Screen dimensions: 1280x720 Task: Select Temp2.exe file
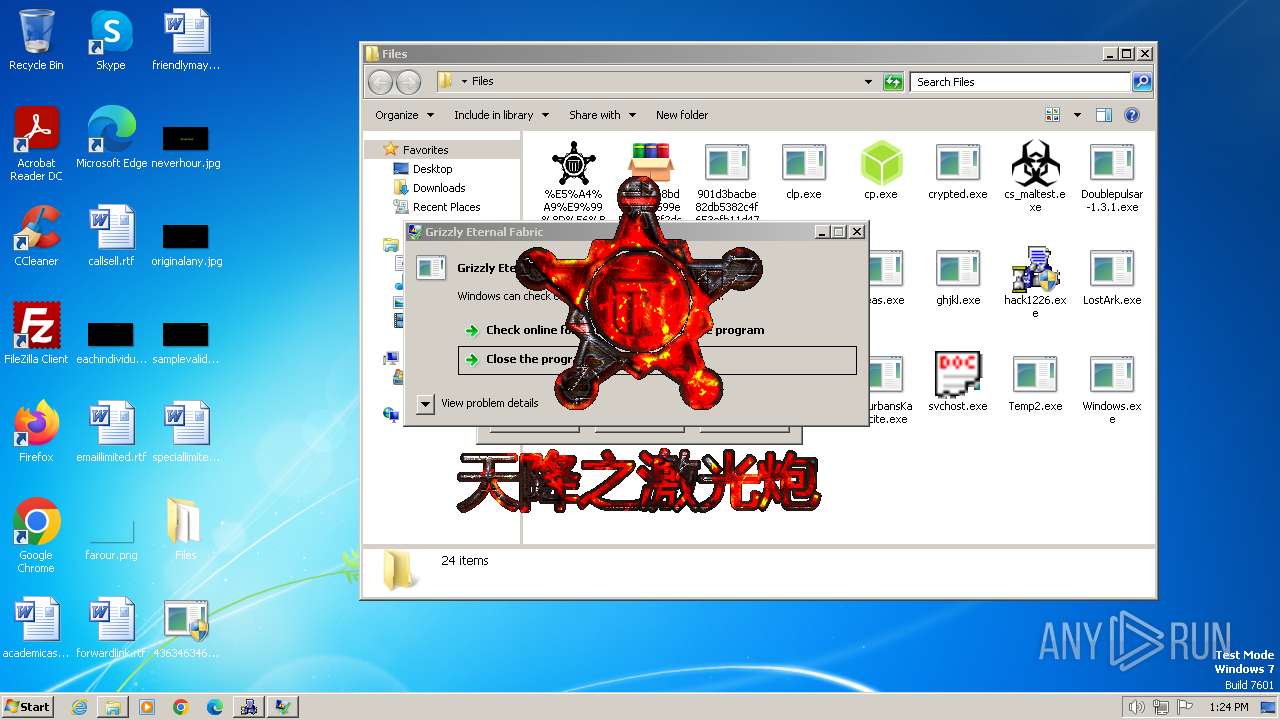pos(1035,382)
